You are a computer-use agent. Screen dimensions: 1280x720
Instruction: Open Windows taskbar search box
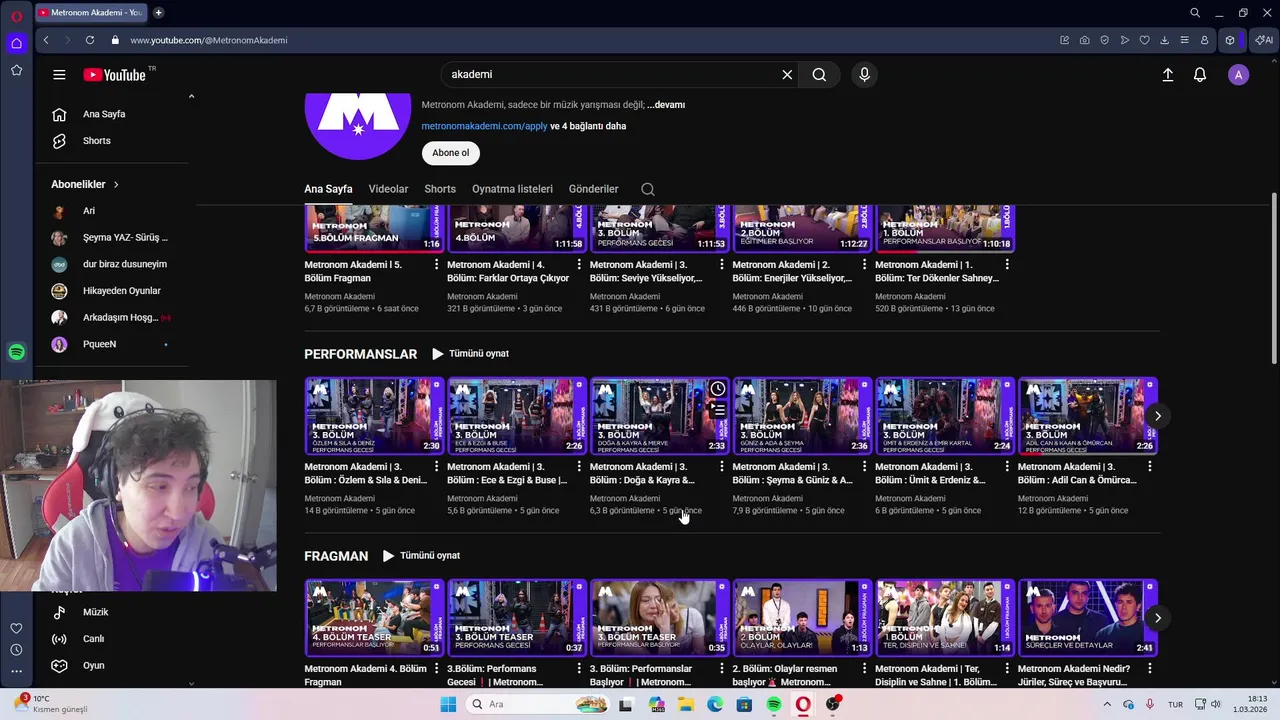(x=537, y=704)
